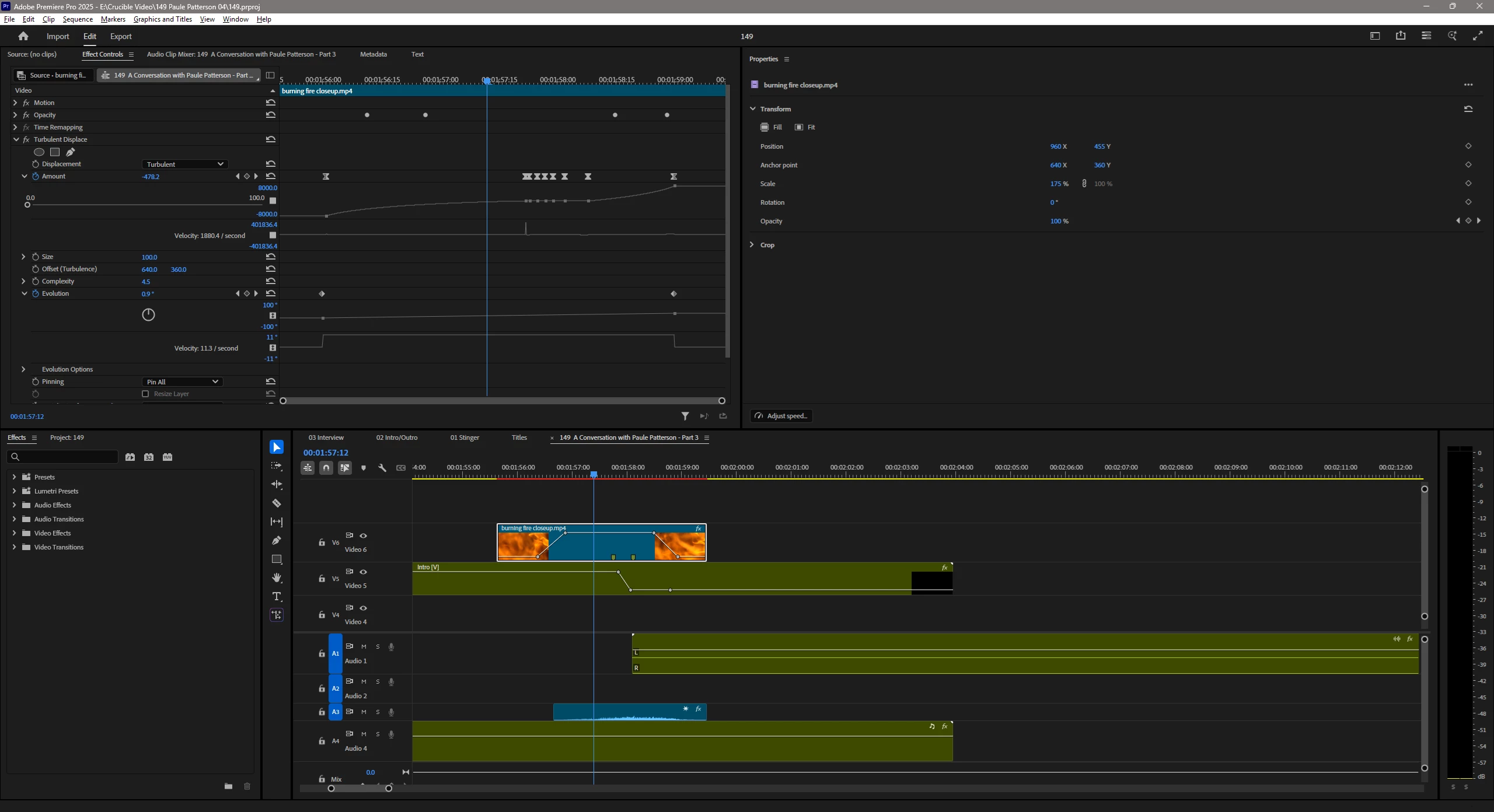Enable the Resize Layer checkbox
1494x812 pixels.
pos(145,394)
